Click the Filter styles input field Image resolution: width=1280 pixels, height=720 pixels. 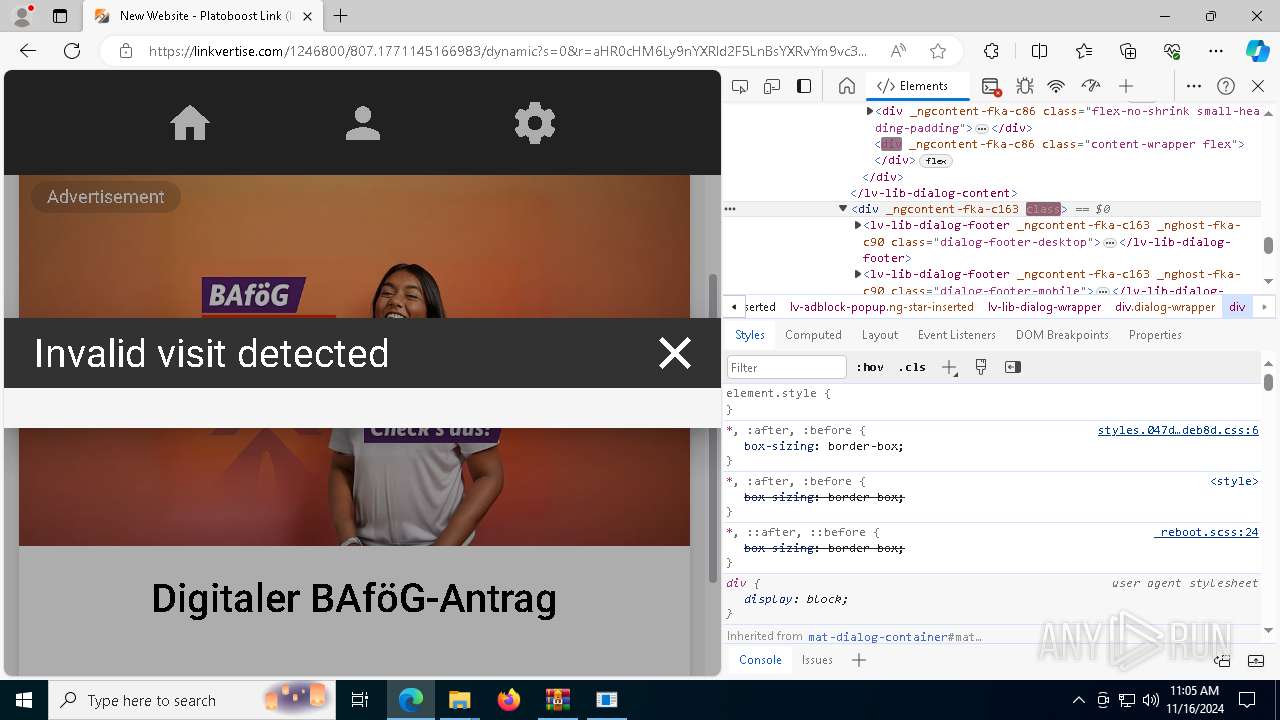[x=787, y=367]
